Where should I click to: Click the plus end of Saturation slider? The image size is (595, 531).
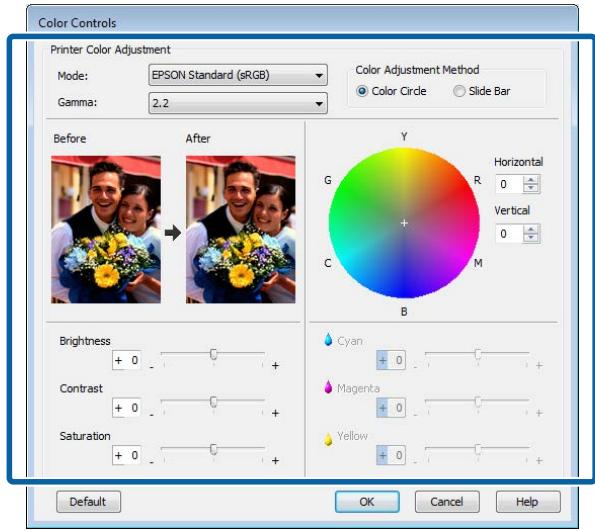tap(275, 460)
